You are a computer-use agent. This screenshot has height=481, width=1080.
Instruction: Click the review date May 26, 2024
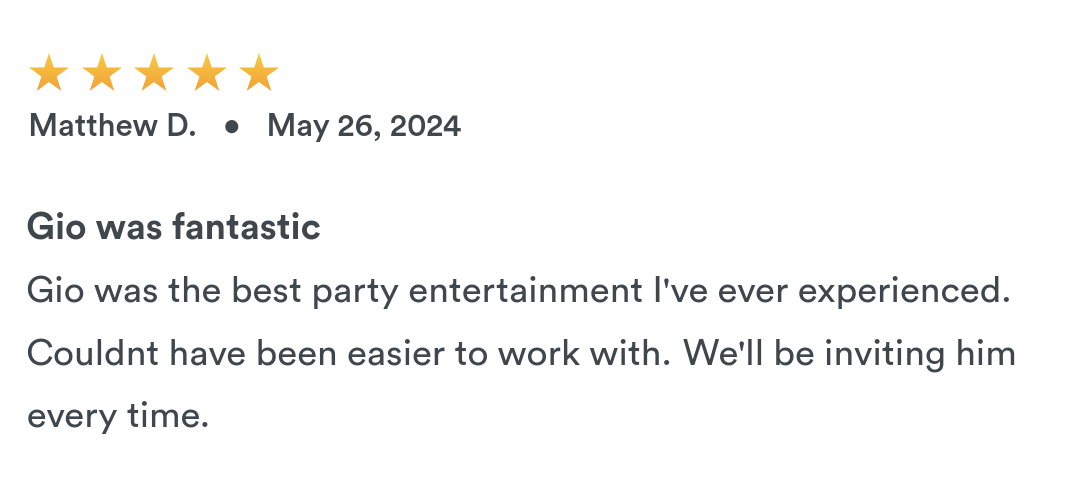pyautogui.click(x=364, y=127)
